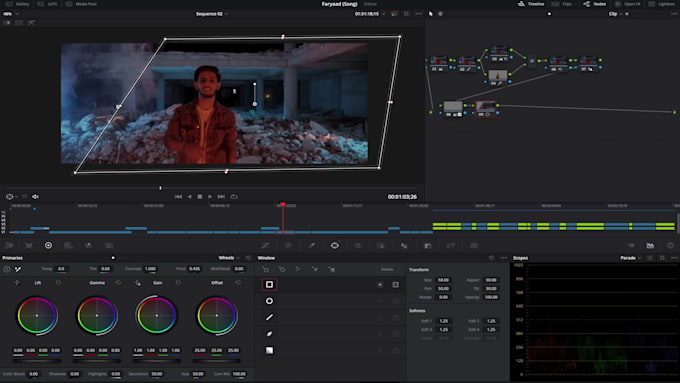Image resolution: width=680 pixels, height=383 pixels.
Task: Toggle the Timeline panel tab
Action: (531, 4)
